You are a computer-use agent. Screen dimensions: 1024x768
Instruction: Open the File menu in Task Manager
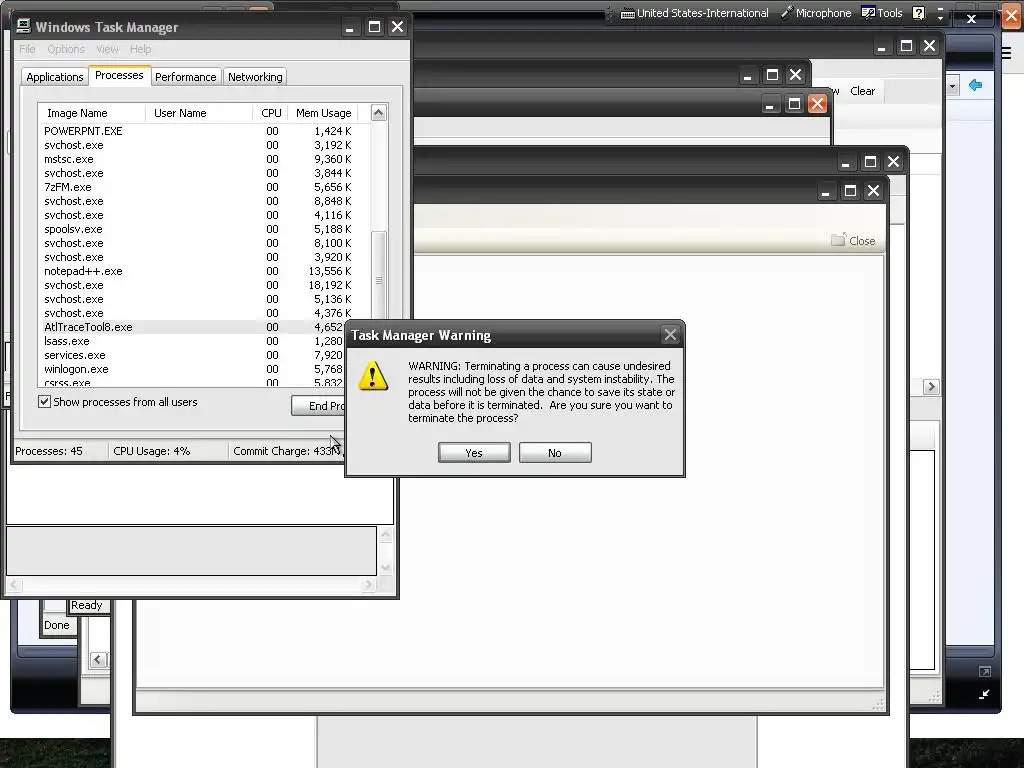(27, 49)
